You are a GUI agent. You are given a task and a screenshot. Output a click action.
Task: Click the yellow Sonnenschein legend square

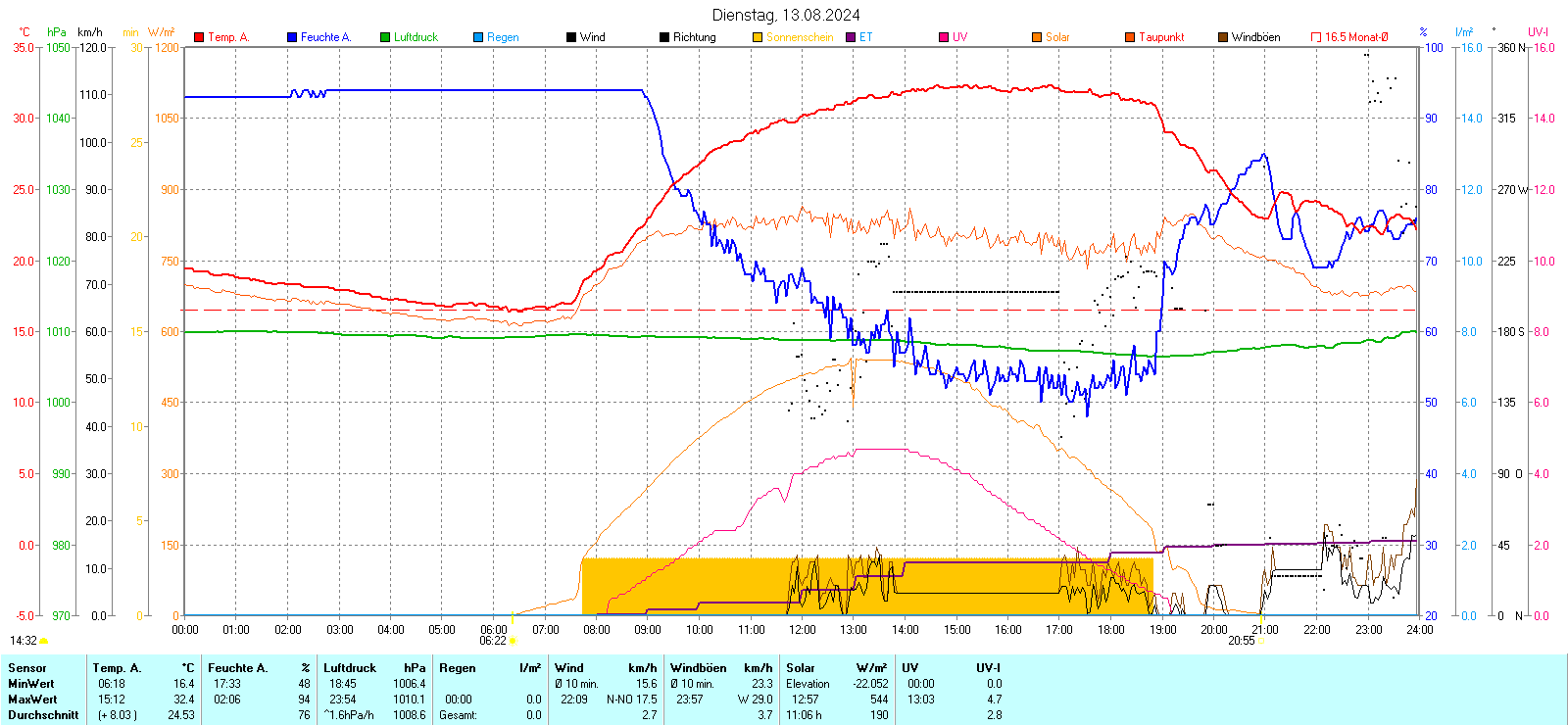(758, 37)
